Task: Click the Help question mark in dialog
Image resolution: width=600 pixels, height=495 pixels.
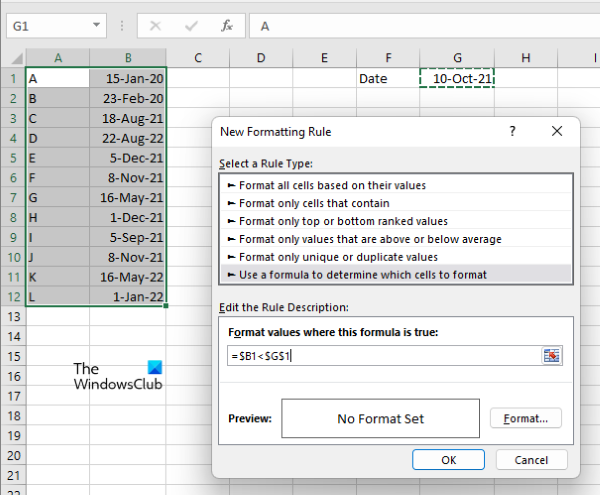Action: click(512, 131)
